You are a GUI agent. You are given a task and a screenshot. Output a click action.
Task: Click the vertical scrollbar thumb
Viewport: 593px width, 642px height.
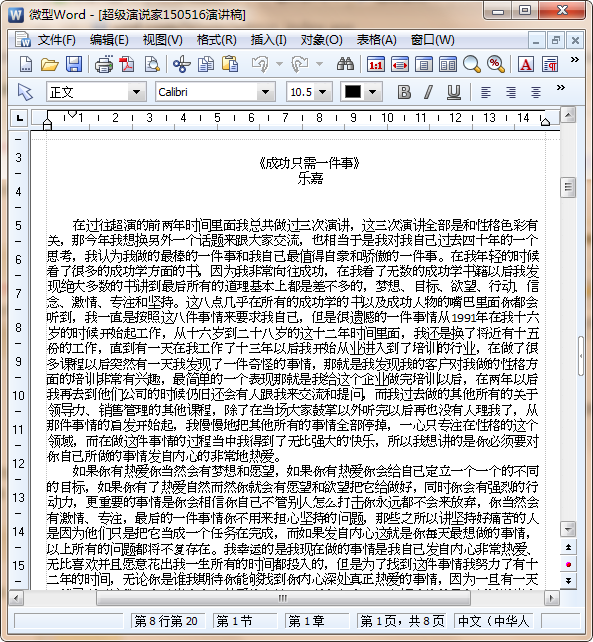pos(568,188)
